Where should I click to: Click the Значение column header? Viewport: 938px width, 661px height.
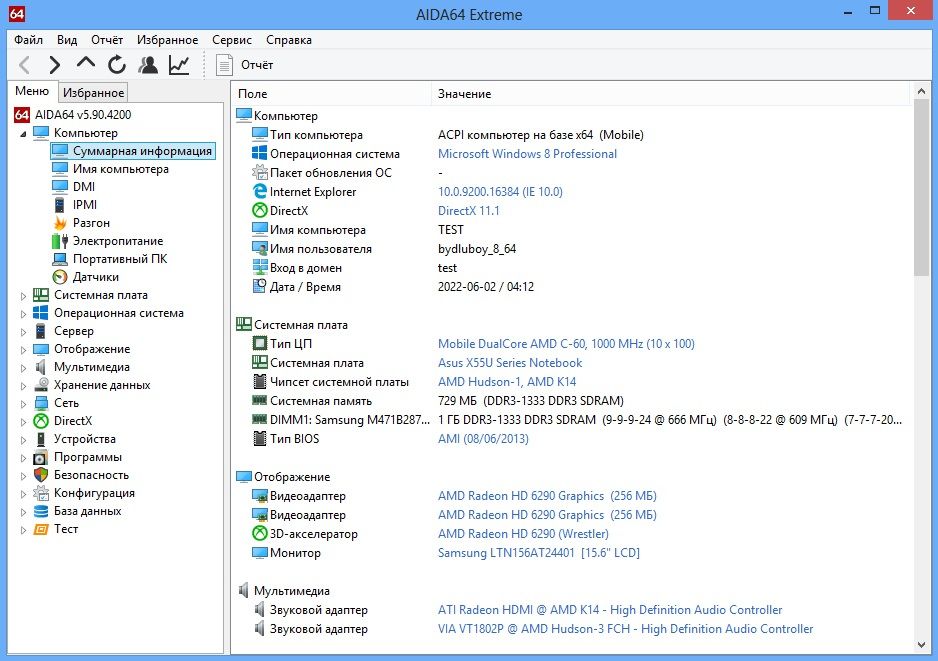click(x=671, y=94)
